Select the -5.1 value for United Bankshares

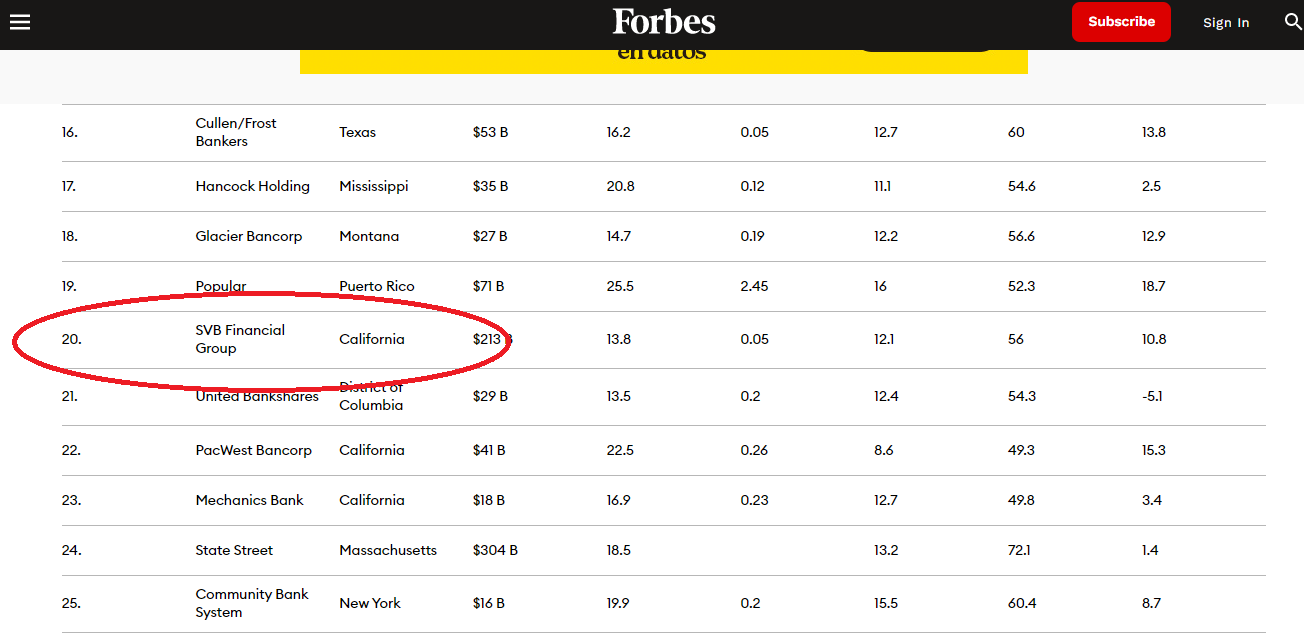[1154, 396]
